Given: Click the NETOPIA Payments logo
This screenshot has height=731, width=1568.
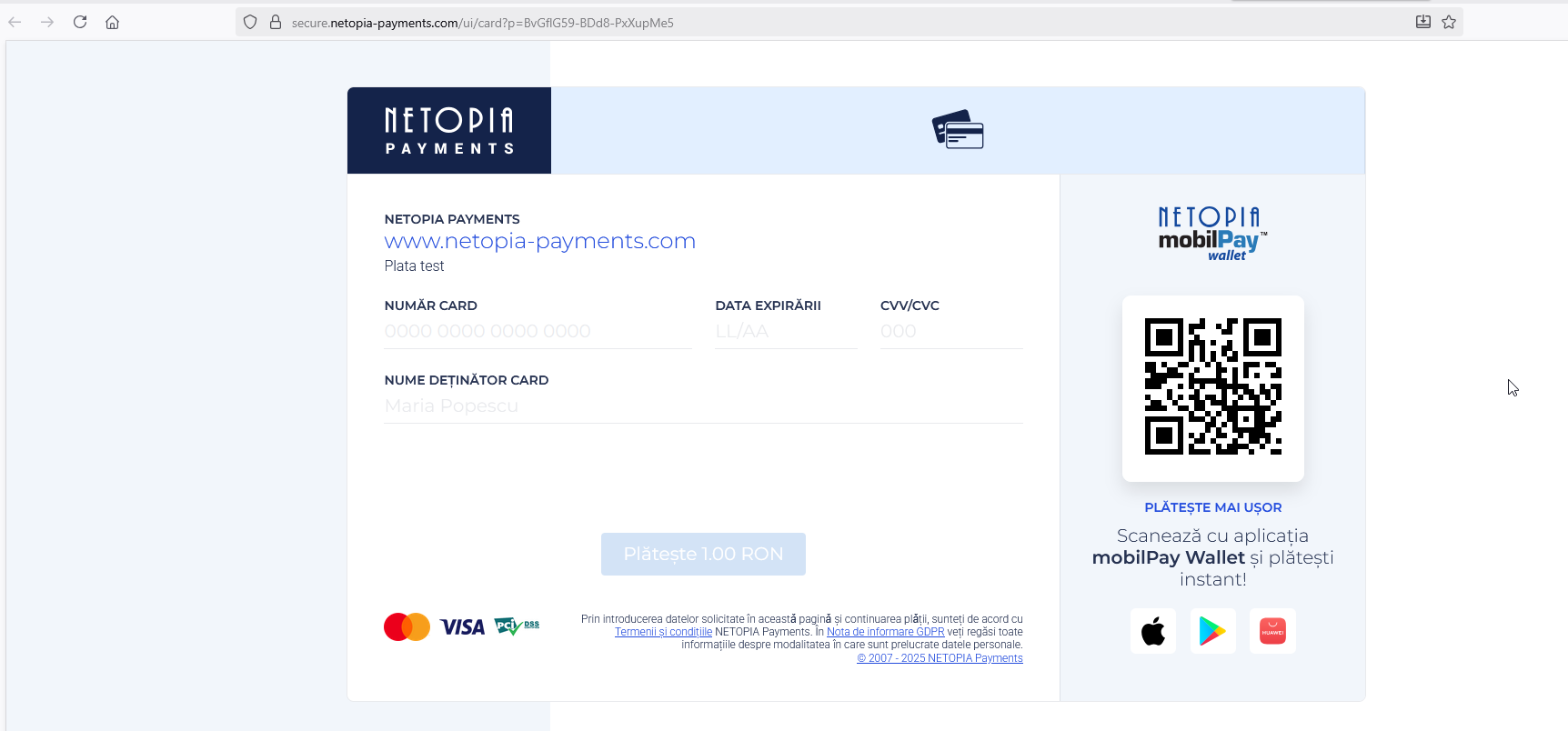Looking at the screenshot, I should coord(449,130).
